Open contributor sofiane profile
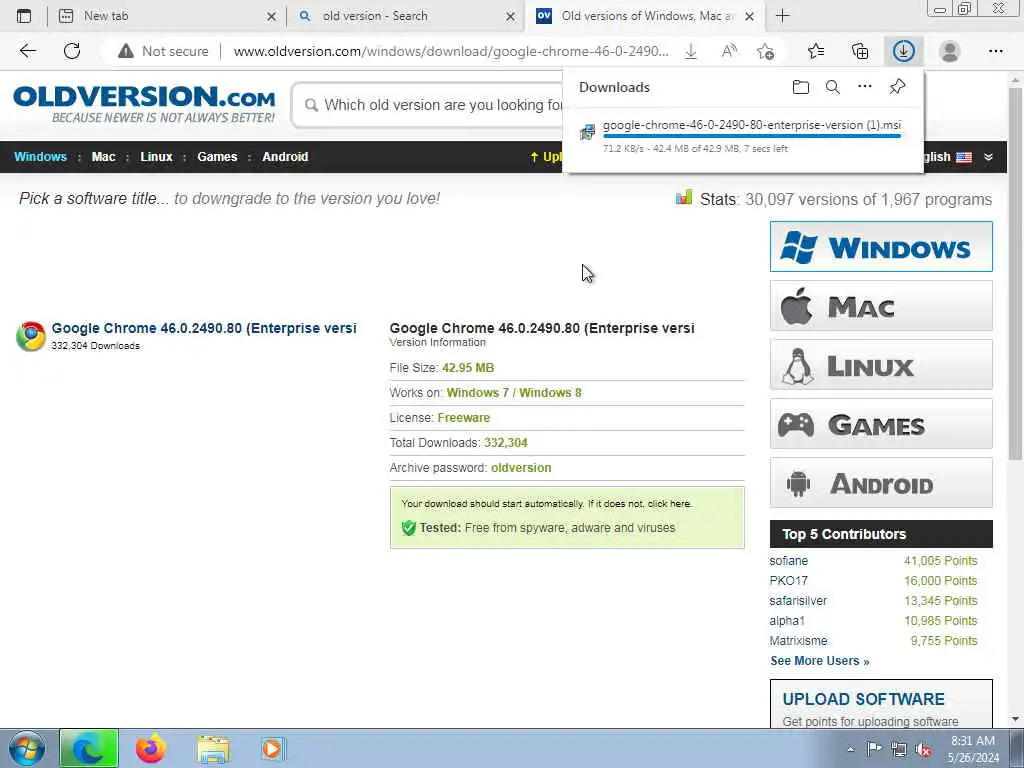The height and width of the screenshot is (768, 1024). pos(788,561)
